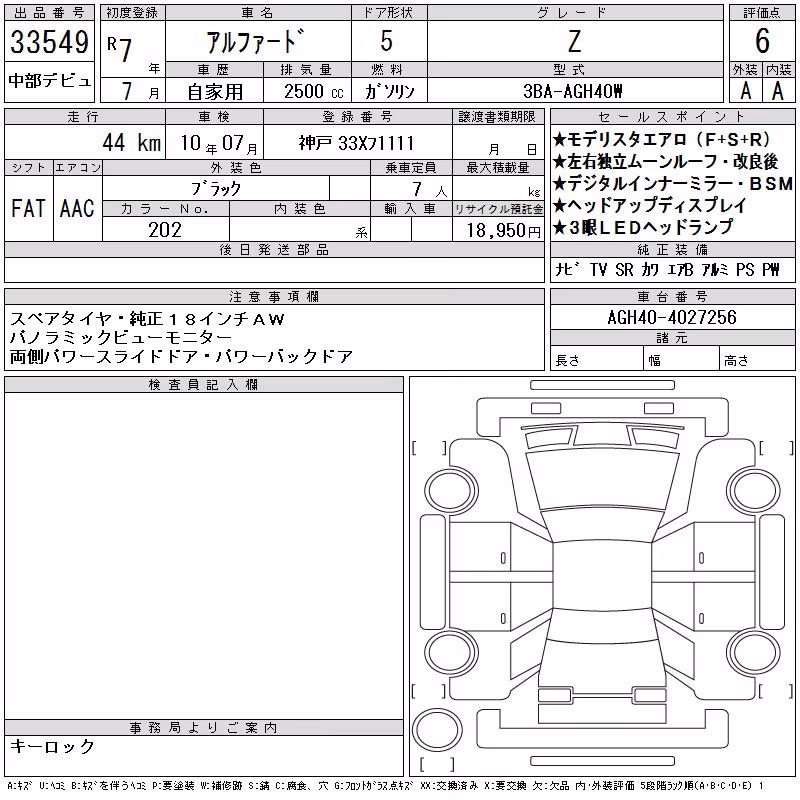Click the car name アルファード
Image resolution: width=800 pixels, height=800 pixels.
click(256, 41)
